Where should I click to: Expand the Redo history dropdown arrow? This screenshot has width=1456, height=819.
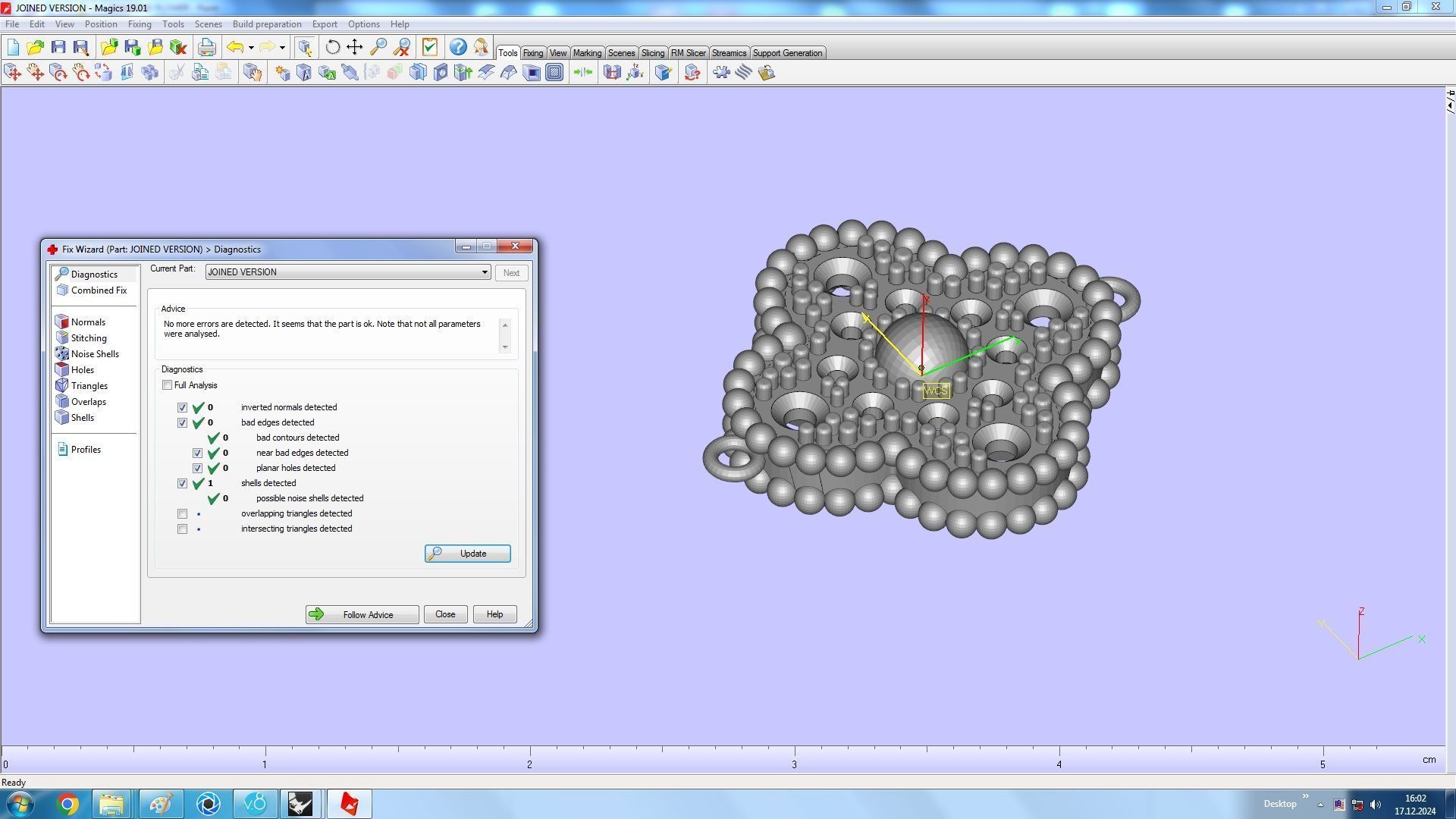282,48
